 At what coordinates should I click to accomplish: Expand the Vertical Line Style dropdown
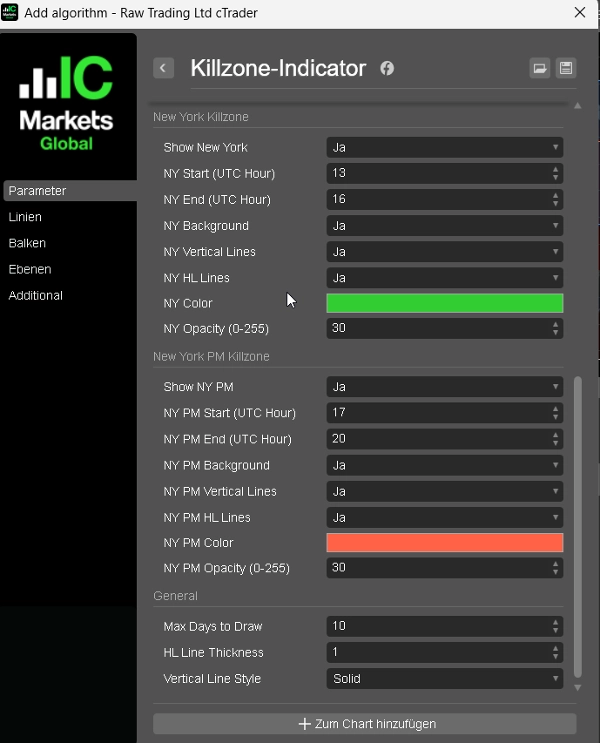[444, 679]
